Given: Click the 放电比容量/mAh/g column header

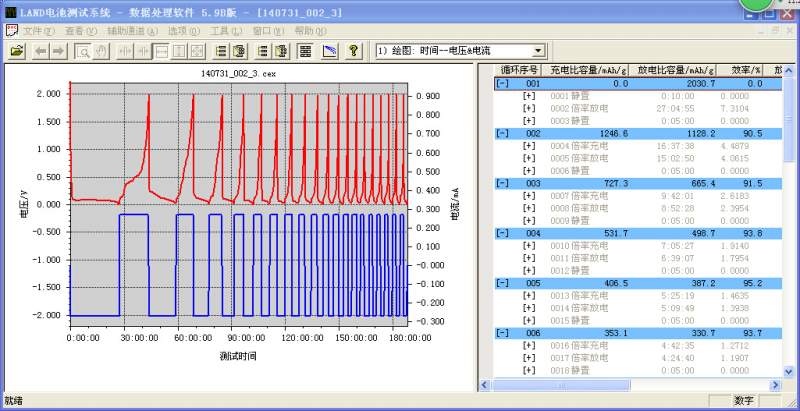Looking at the screenshot, I should point(673,70).
